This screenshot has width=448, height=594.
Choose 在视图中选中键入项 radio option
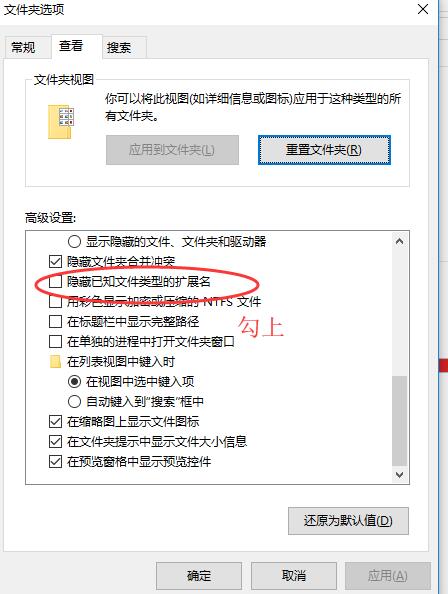pos(74,381)
